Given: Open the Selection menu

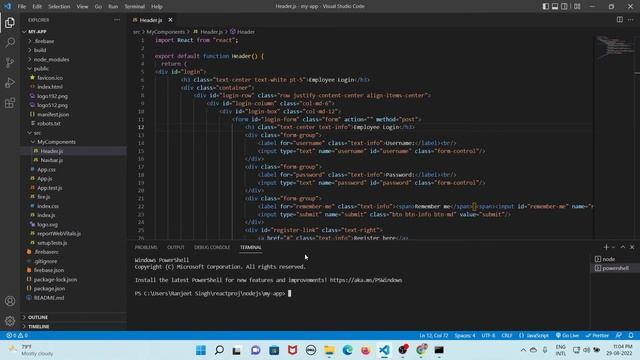Looking at the screenshot, I should click(x=59, y=7).
